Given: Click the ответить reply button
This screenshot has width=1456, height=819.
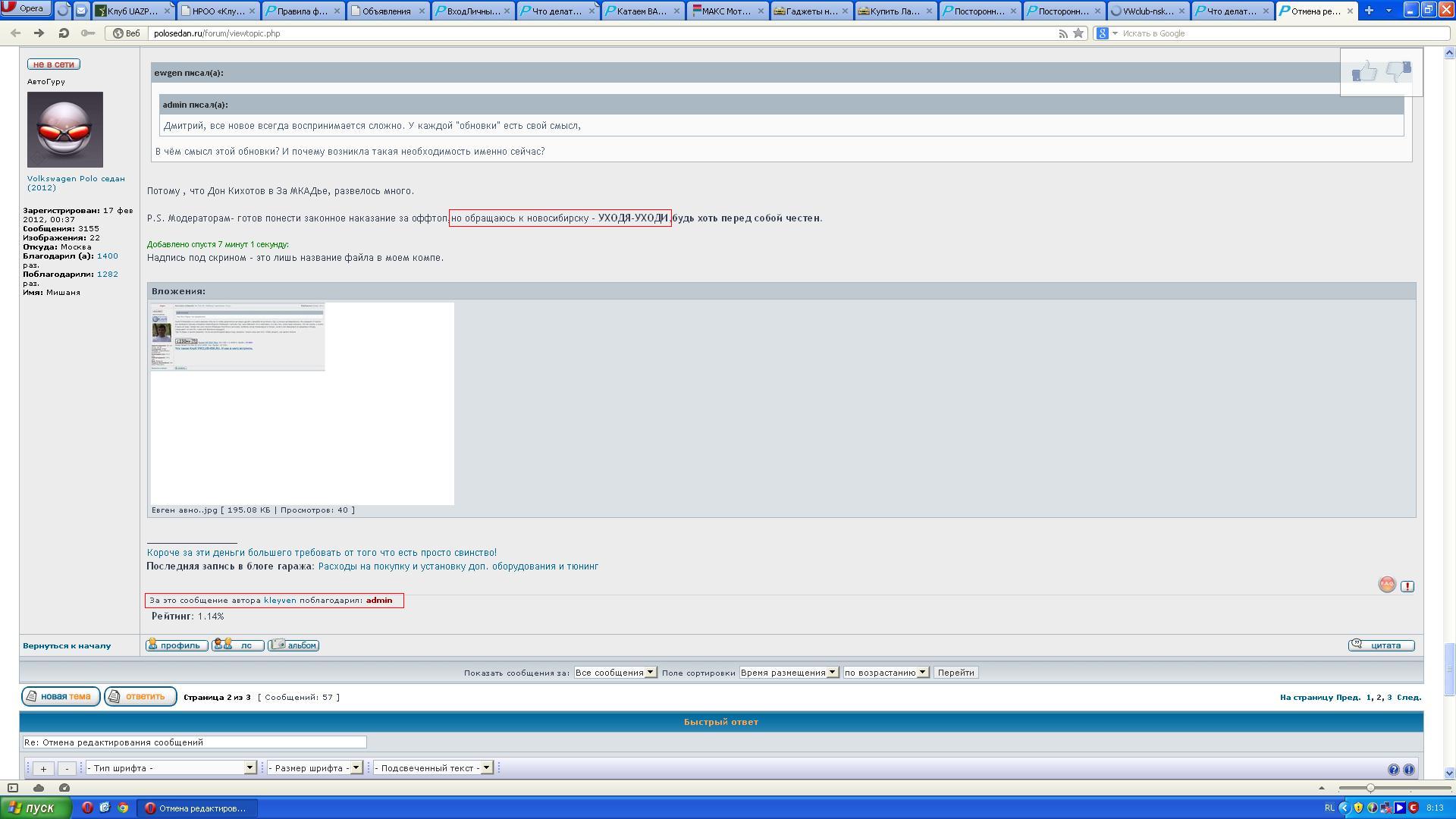Looking at the screenshot, I should [140, 697].
